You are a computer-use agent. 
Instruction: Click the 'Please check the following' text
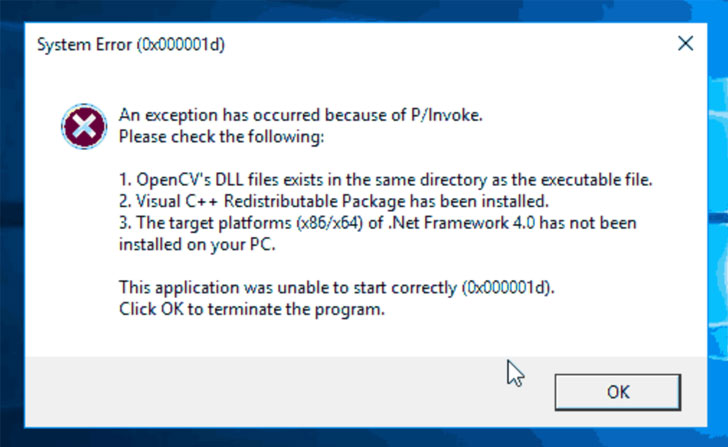[x=221, y=135]
